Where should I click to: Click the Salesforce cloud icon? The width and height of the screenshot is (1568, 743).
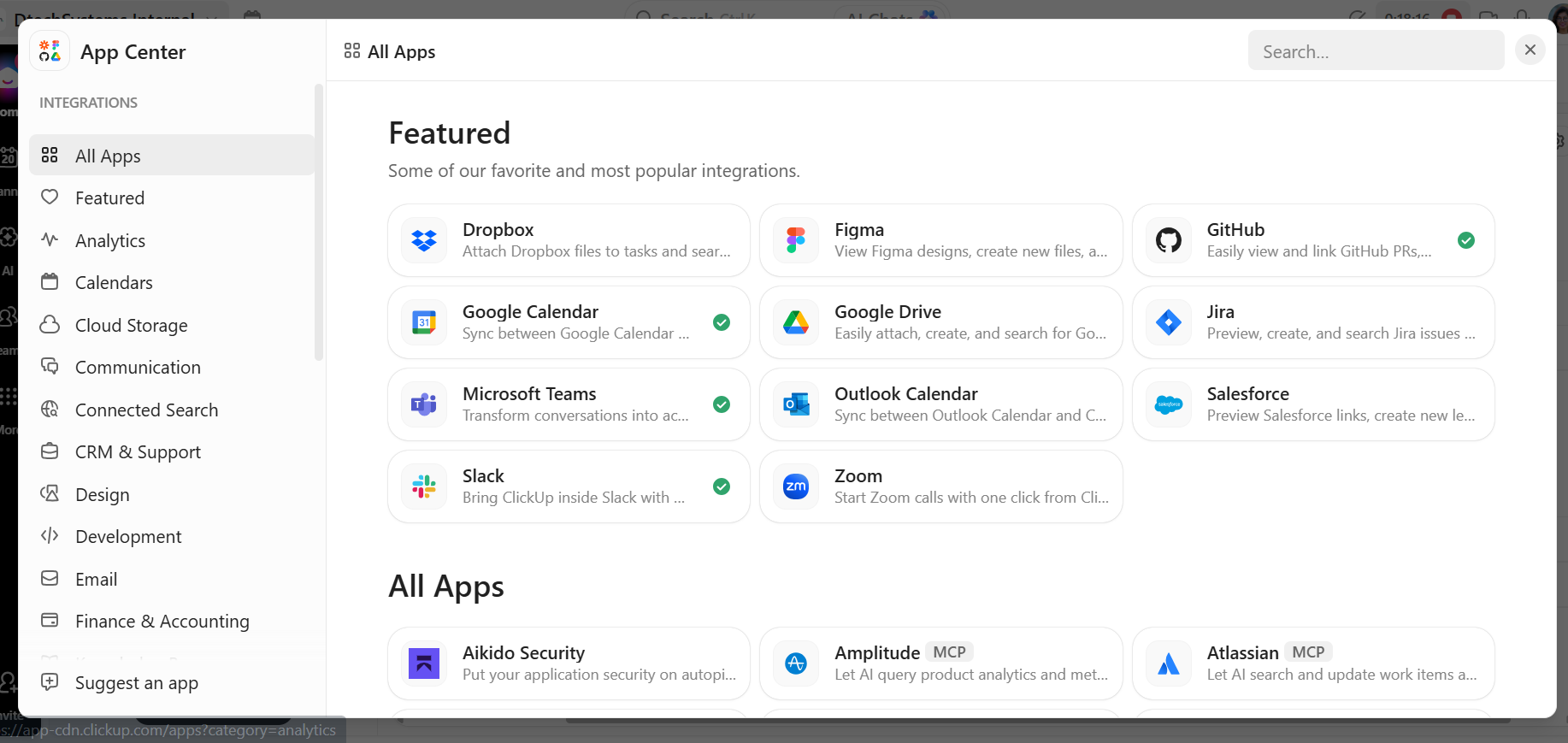pyautogui.click(x=1169, y=404)
